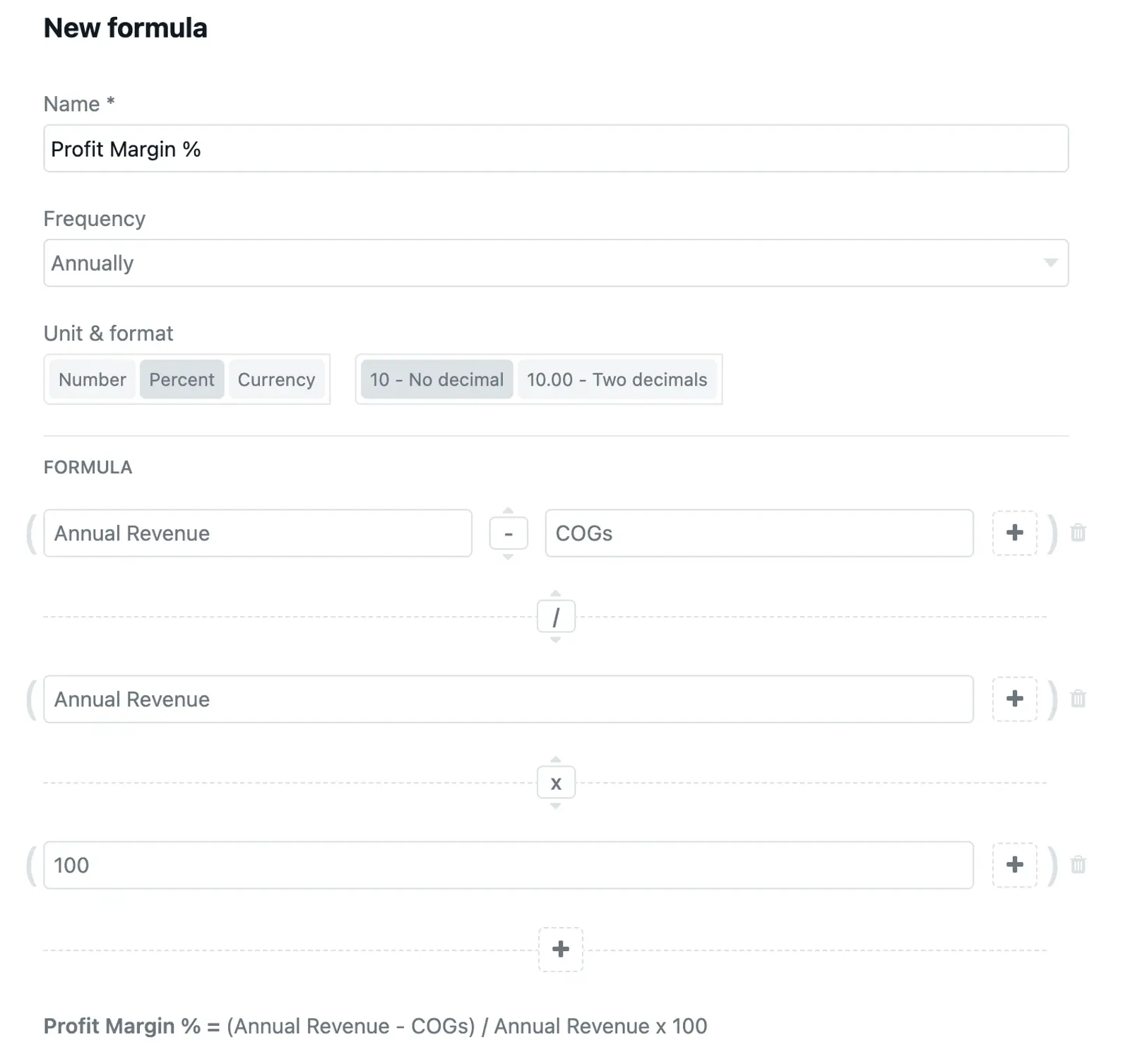Delete the first formula row with trash icon
Viewport: 1130px width, 1064px height.
pyautogui.click(x=1078, y=533)
